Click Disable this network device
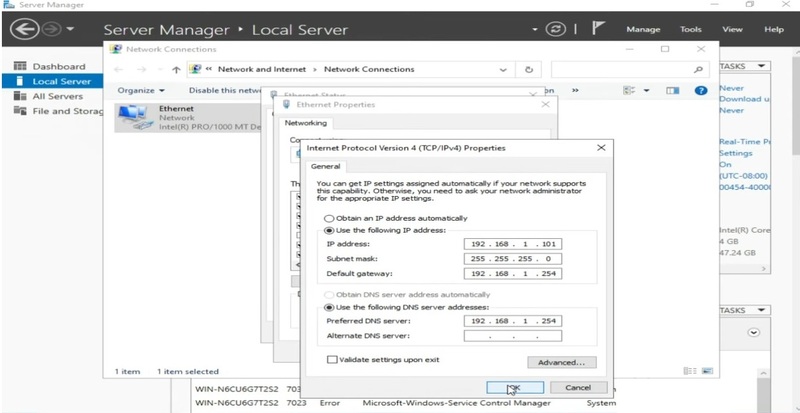The width and height of the screenshot is (800, 413). click(x=224, y=90)
